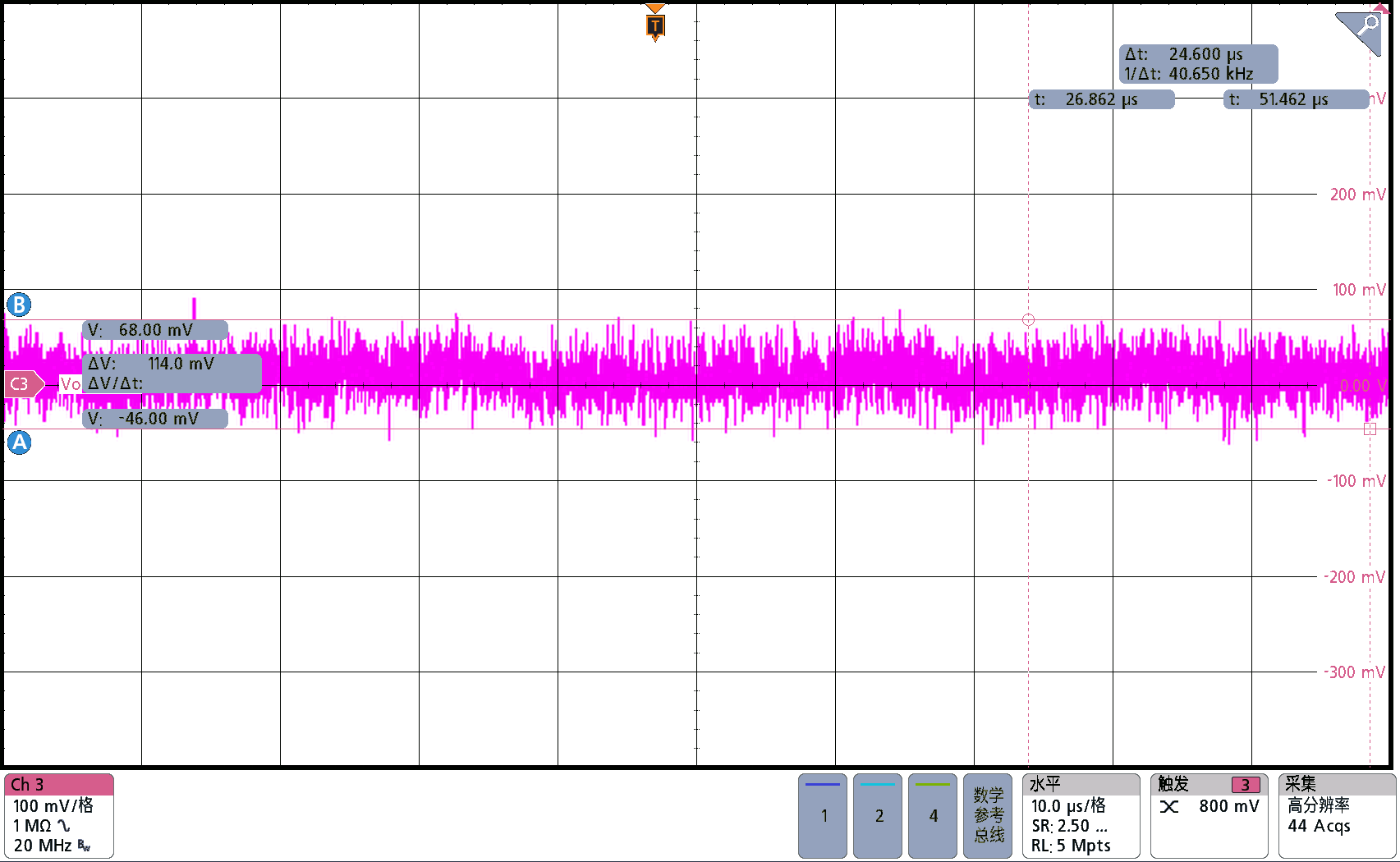Click the -100 mV axis label
This screenshot has width=1400, height=862.
(1356, 481)
